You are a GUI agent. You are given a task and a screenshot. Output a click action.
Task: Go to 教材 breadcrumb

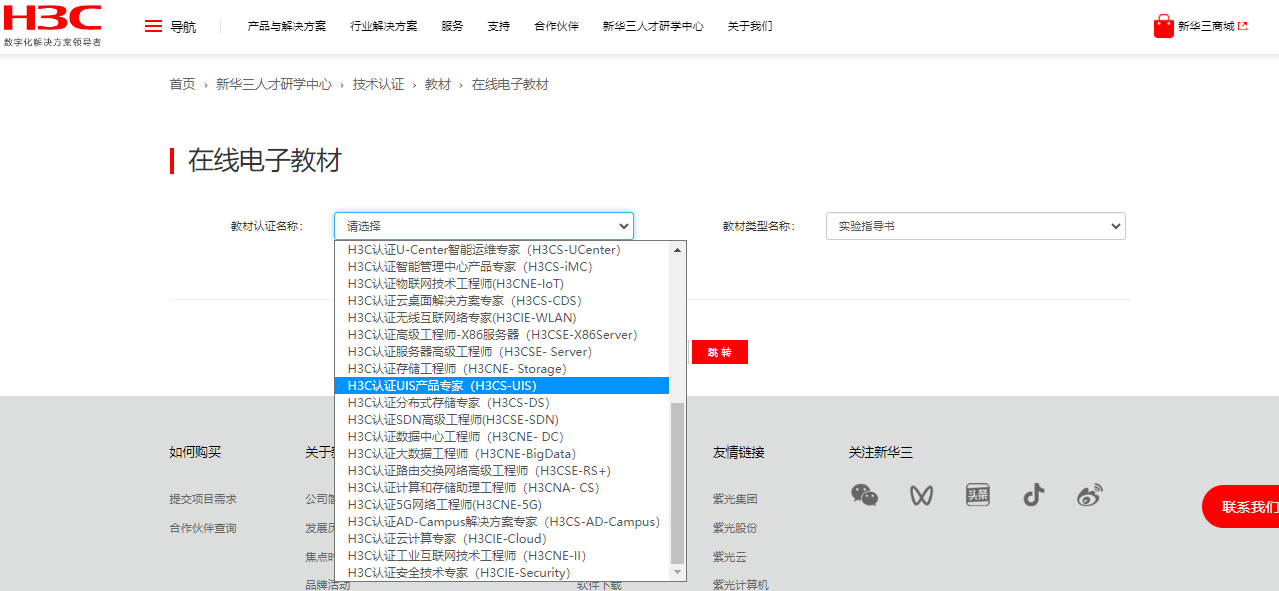click(438, 84)
